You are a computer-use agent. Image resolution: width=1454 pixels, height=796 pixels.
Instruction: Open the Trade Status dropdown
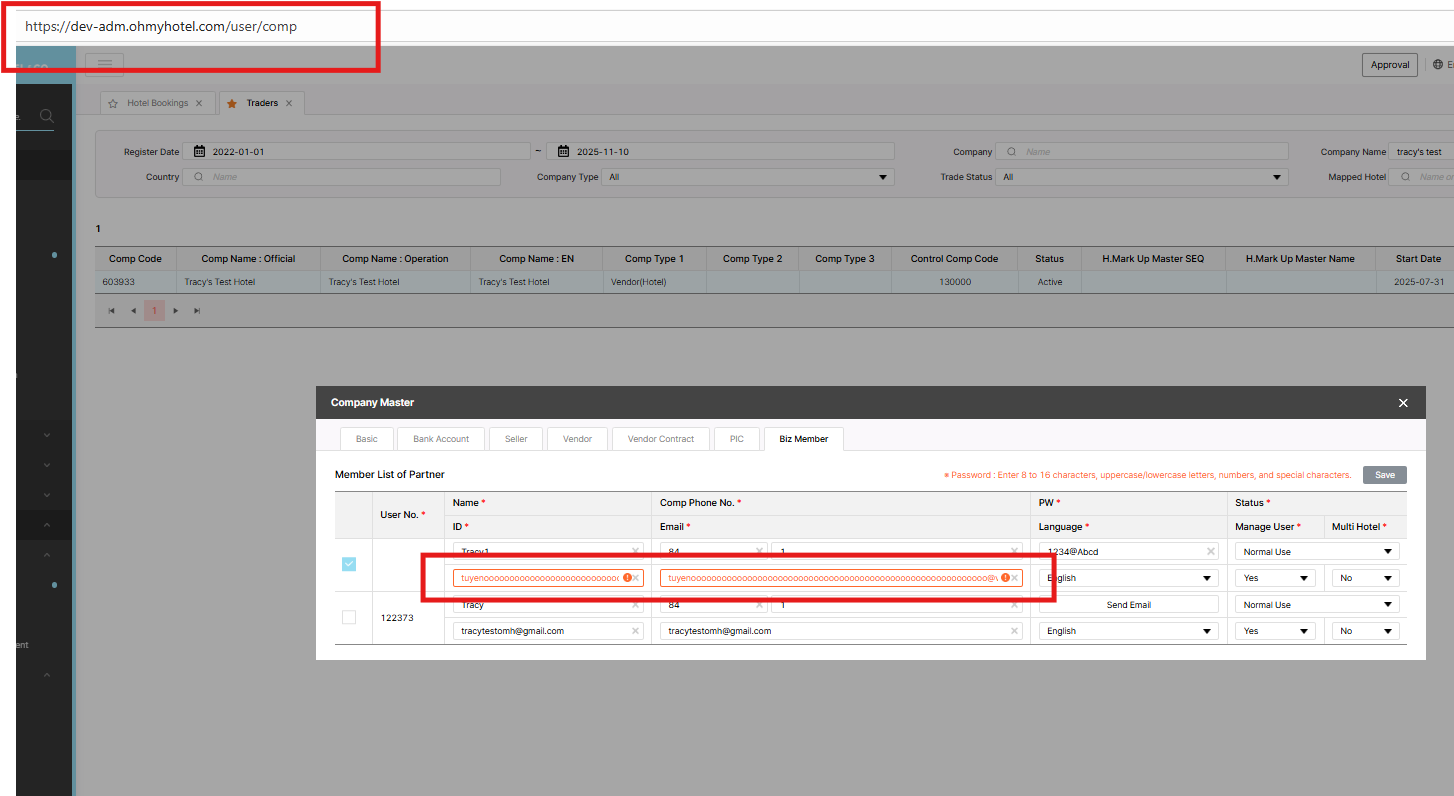click(x=1141, y=177)
